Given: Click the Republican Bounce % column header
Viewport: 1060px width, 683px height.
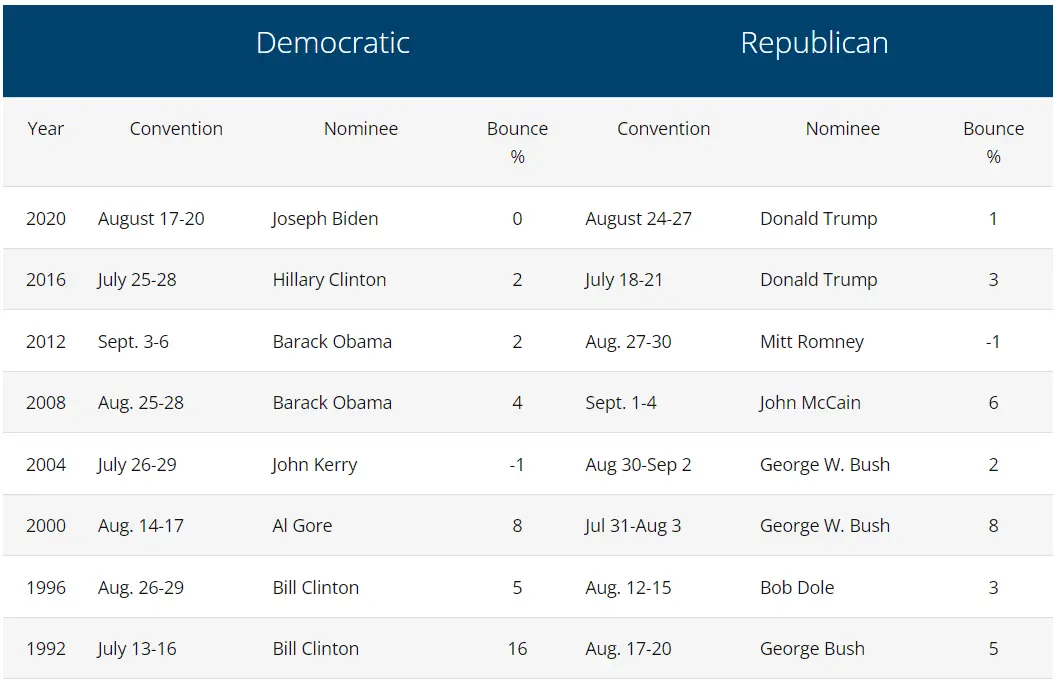Looking at the screenshot, I should (993, 142).
